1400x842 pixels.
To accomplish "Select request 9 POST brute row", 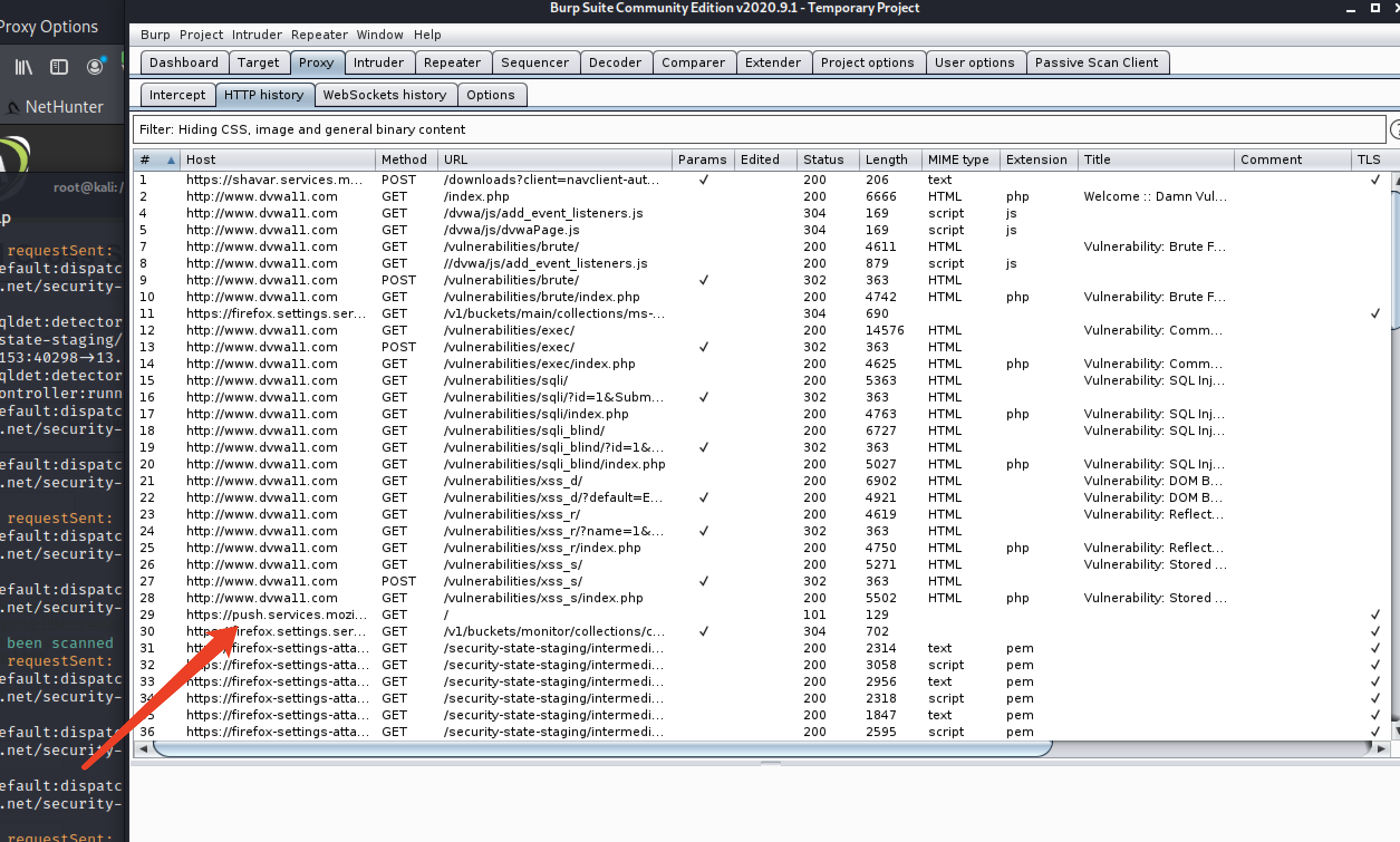I will [511, 280].
